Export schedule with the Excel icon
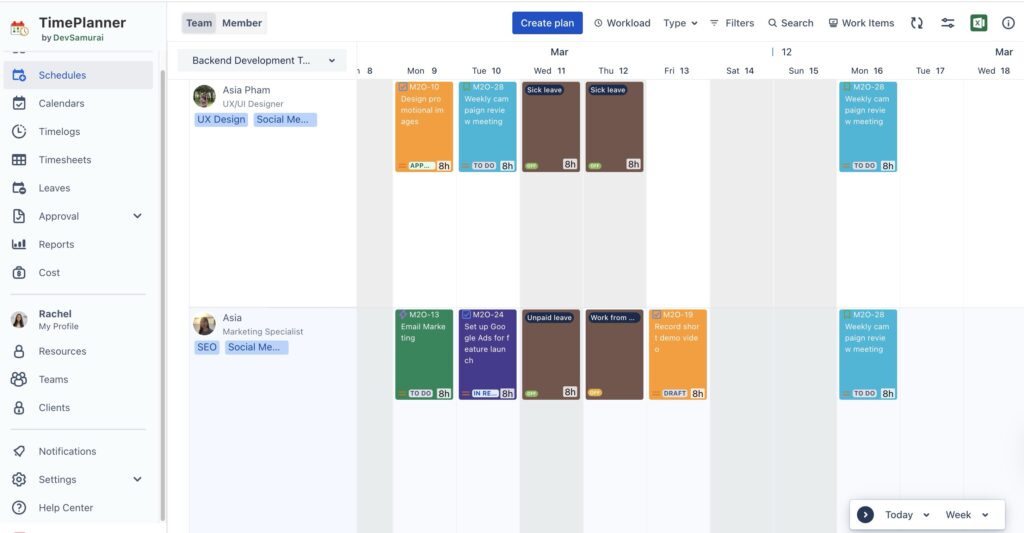The height and width of the screenshot is (533, 1024). click(978, 23)
